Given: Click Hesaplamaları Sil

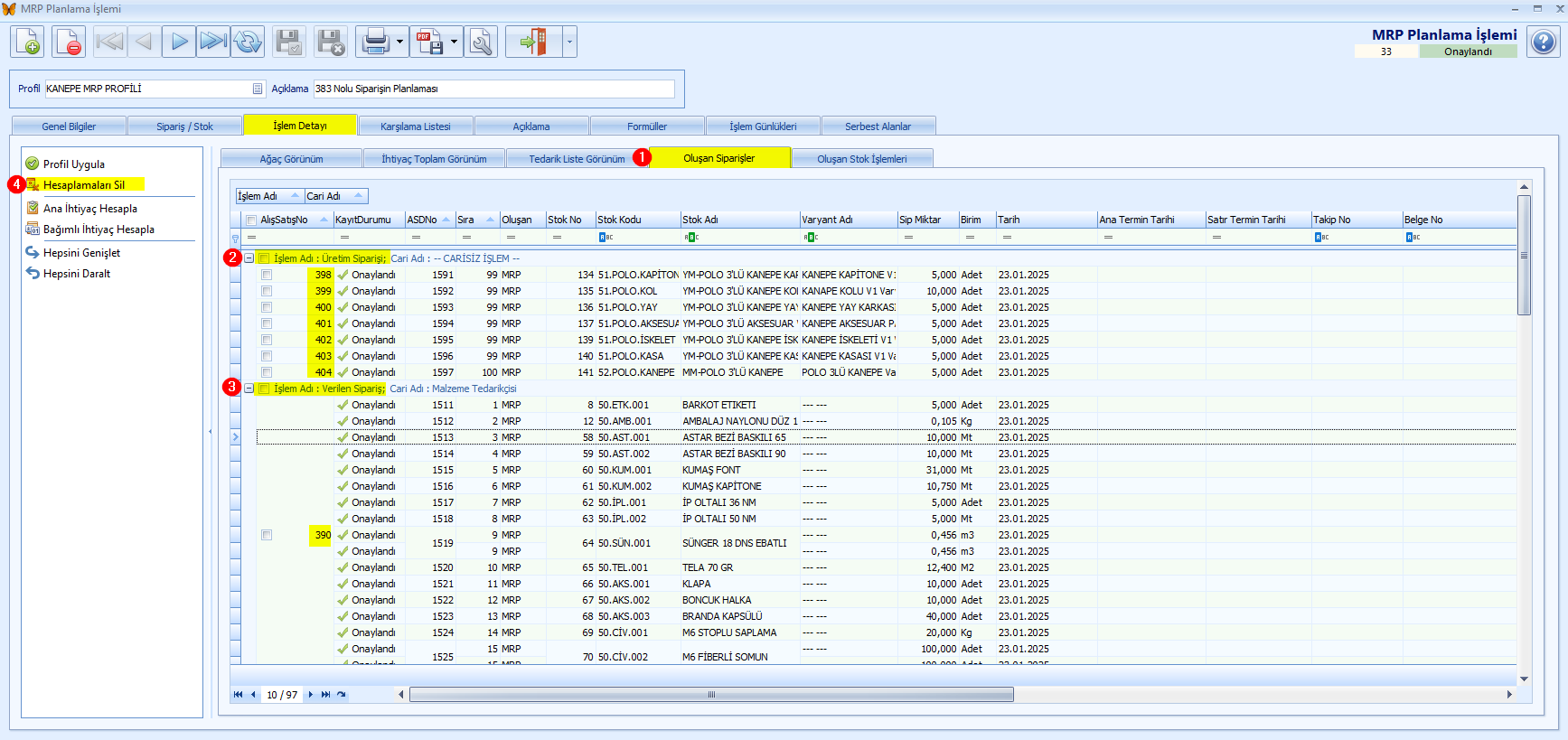Looking at the screenshot, I should pyautogui.click(x=84, y=184).
